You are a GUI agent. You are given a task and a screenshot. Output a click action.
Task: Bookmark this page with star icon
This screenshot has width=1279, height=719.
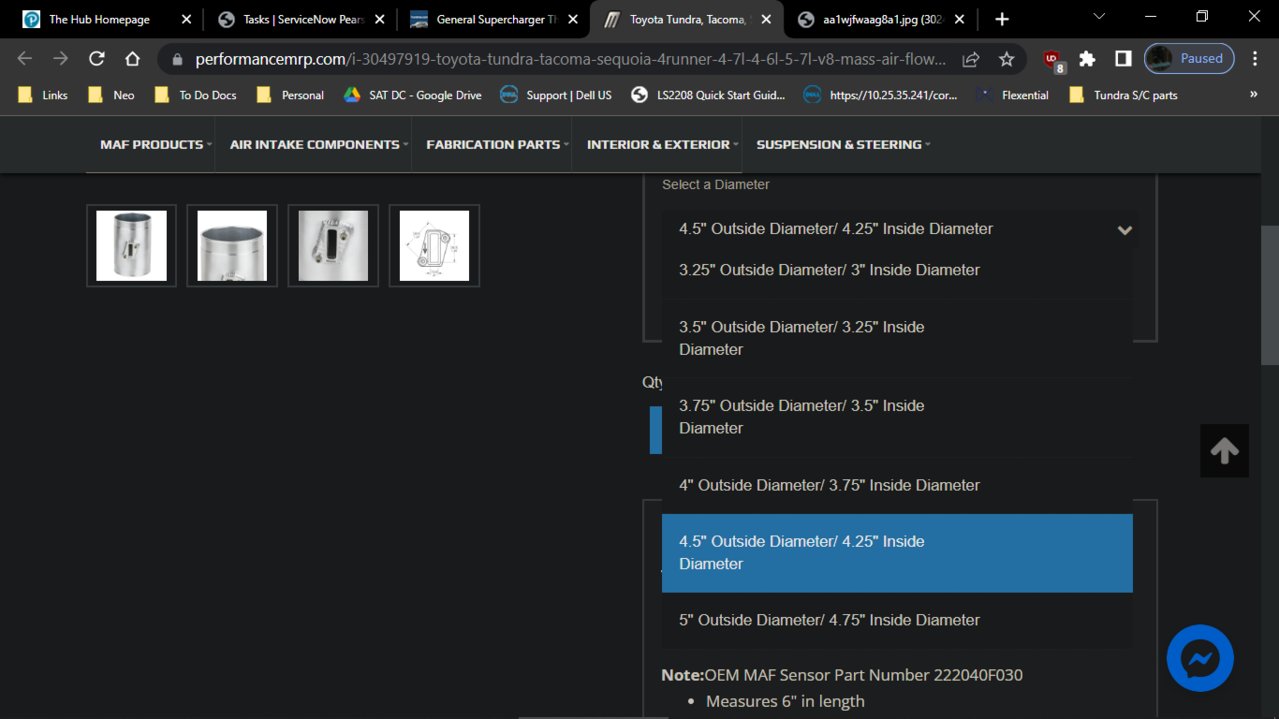pos(1006,59)
